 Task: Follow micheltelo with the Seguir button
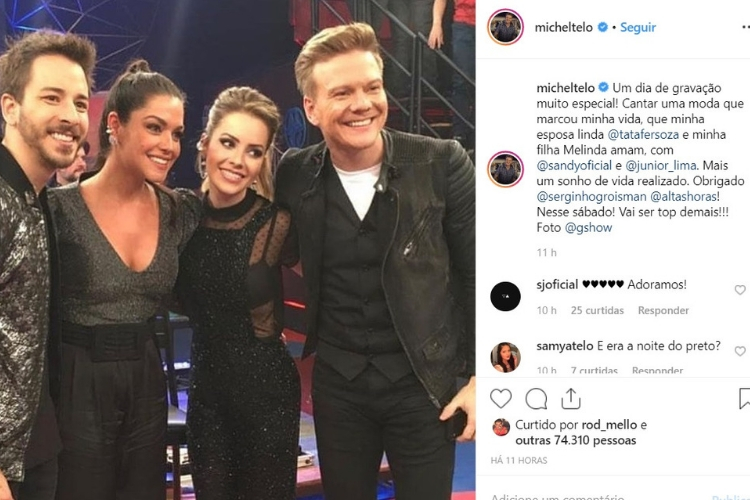pyautogui.click(x=638, y=27)
